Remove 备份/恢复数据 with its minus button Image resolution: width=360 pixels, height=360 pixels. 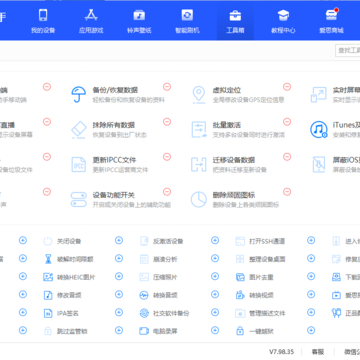pyautogui.click(x=167, y=87)
